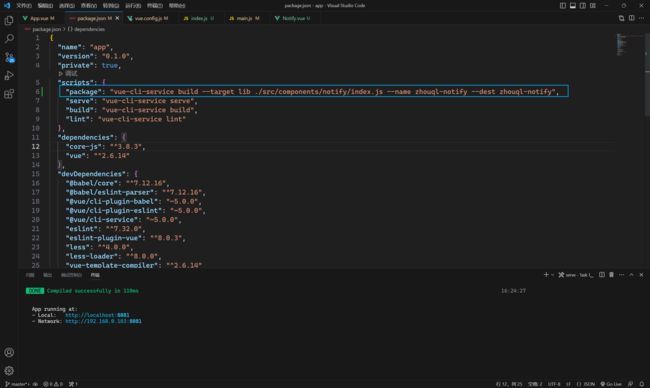
Task: Open the master branch picker
Action: point(17,384)
